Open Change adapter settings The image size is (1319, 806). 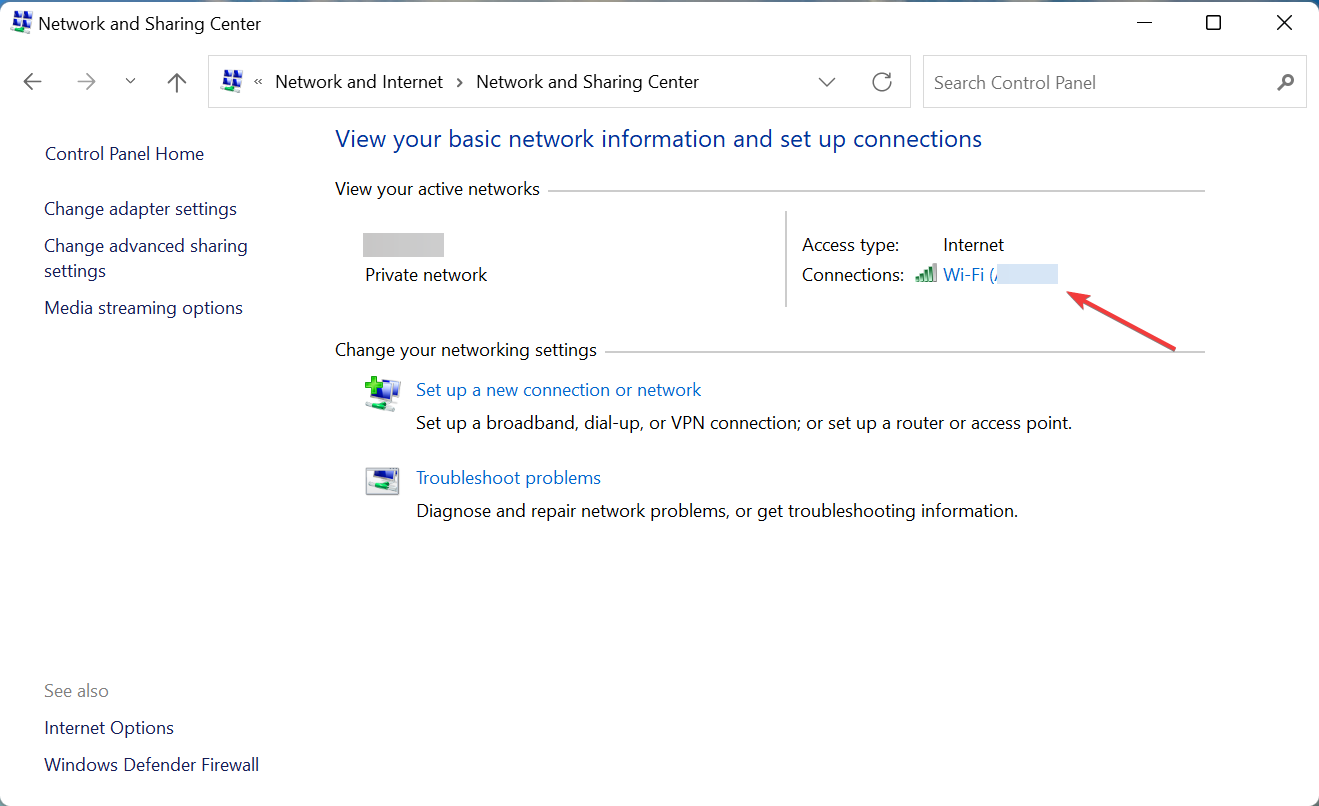141,209
